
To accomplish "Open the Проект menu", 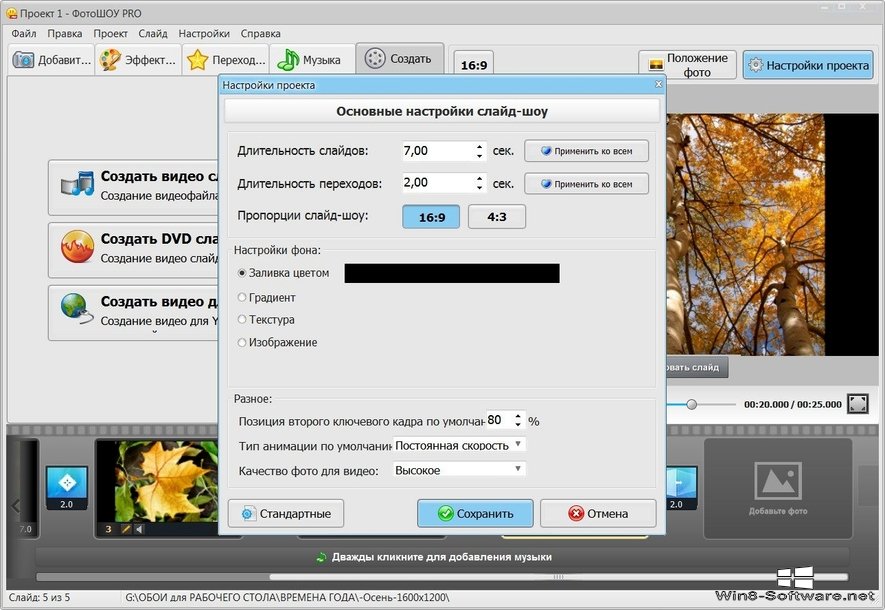I will point(111,34).
